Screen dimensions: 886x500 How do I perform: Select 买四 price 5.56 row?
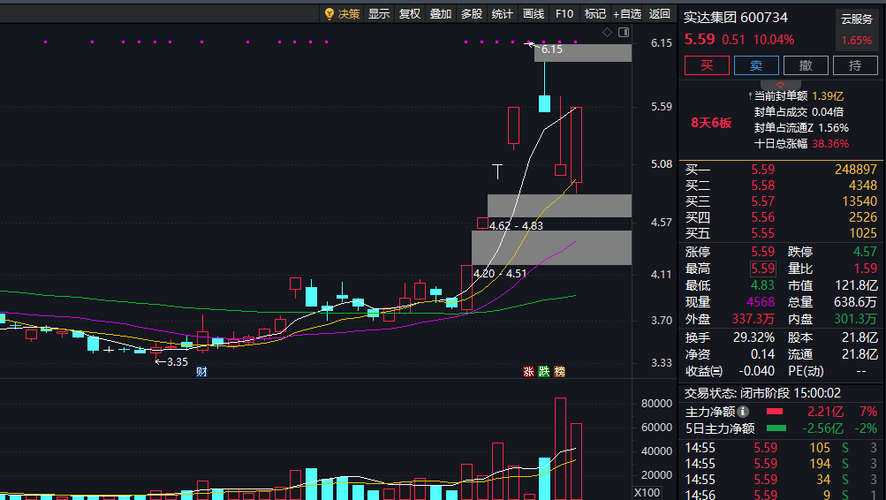[780, 218]
